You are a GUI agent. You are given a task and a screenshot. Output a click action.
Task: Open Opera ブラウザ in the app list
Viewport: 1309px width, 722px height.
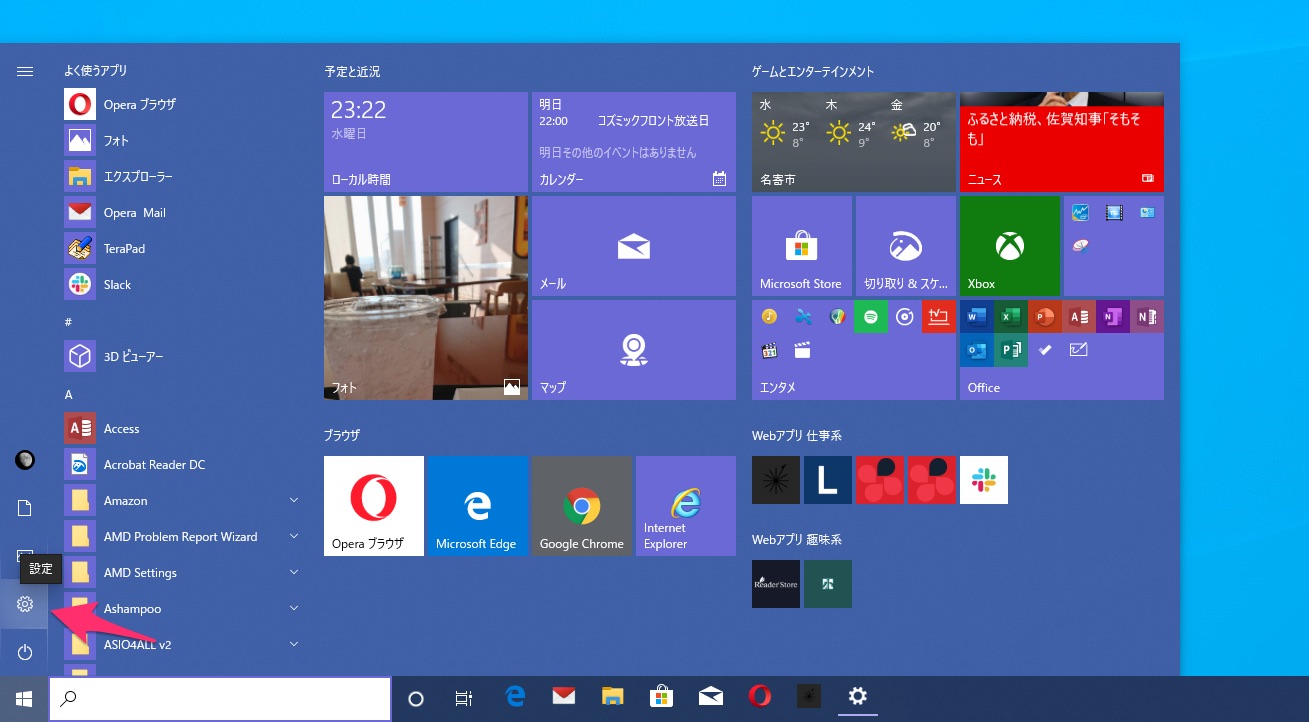180,104
